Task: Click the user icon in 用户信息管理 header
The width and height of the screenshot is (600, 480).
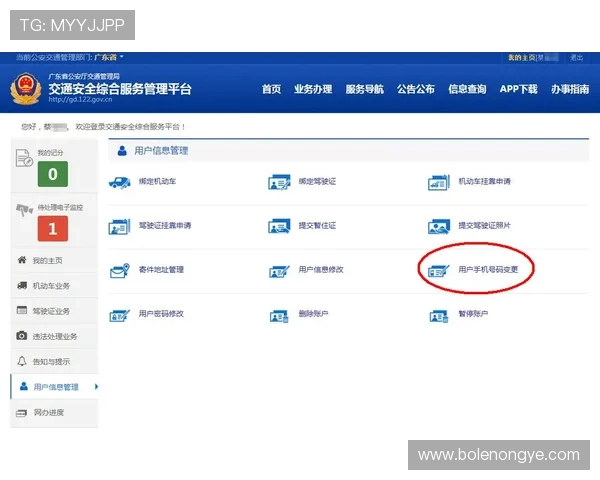Action: pos(122,150)
